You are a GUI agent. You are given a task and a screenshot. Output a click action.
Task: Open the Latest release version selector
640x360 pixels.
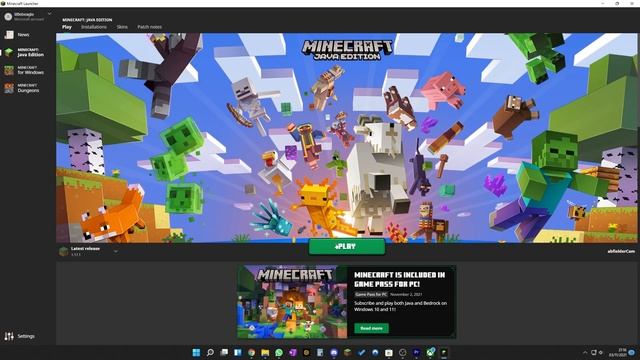(x=89, y=251)
